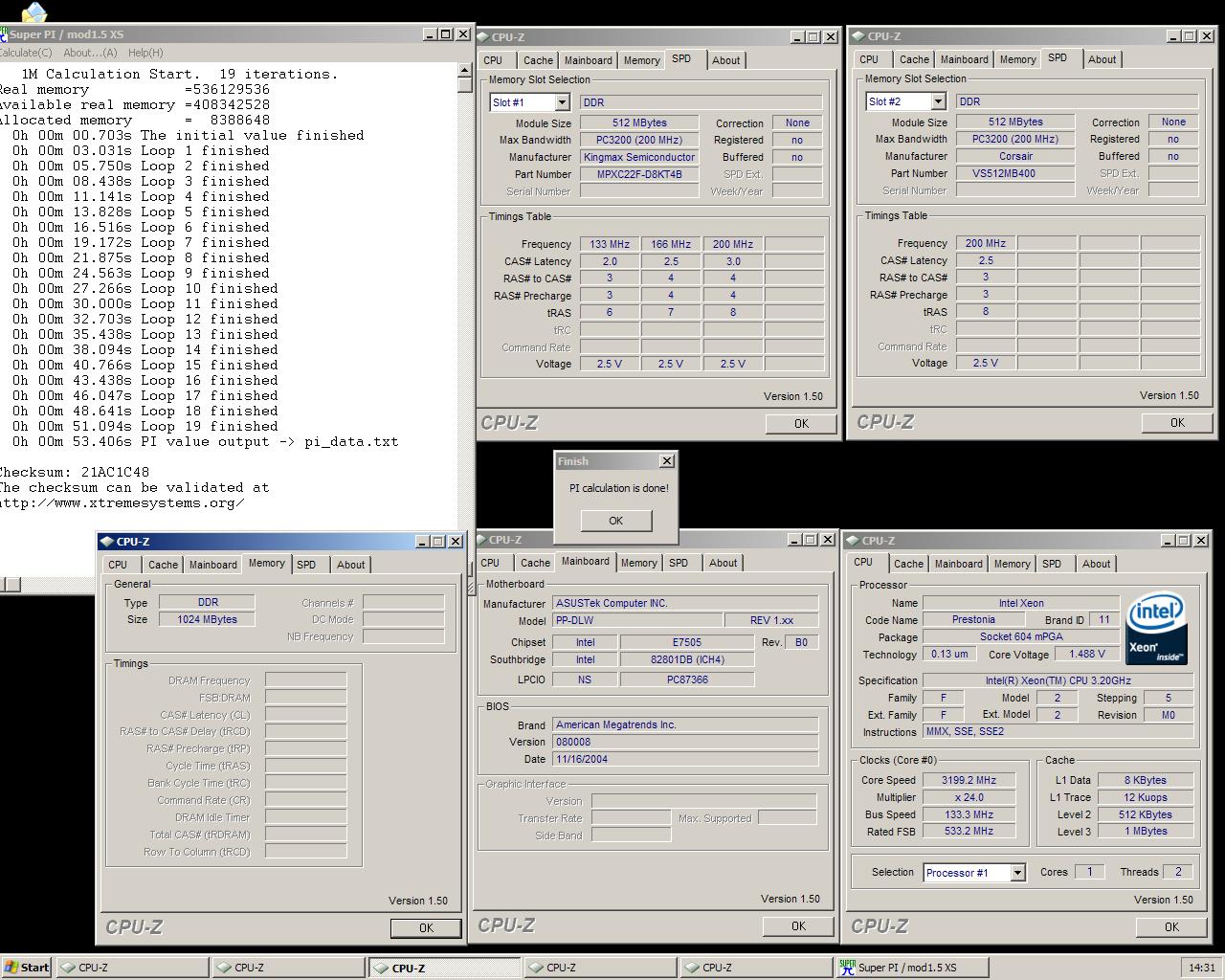
Task: Click CPU-Z icon in Slot #2 title bar
Action: pyautogui.click(x=858, y=36)
